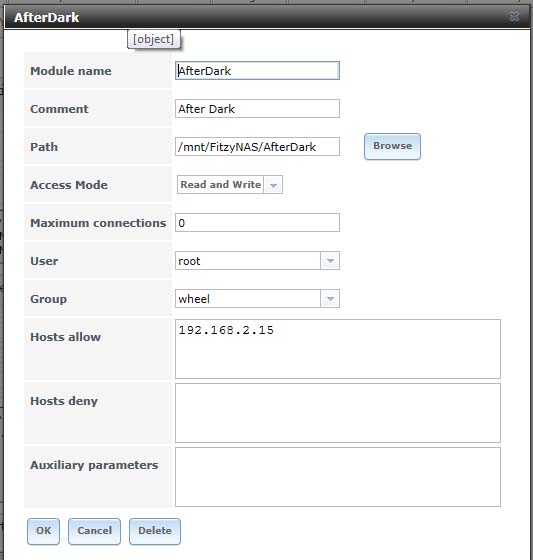Click the Access Mode label
This screenshot has width=533, height=560.
point(69,185)
